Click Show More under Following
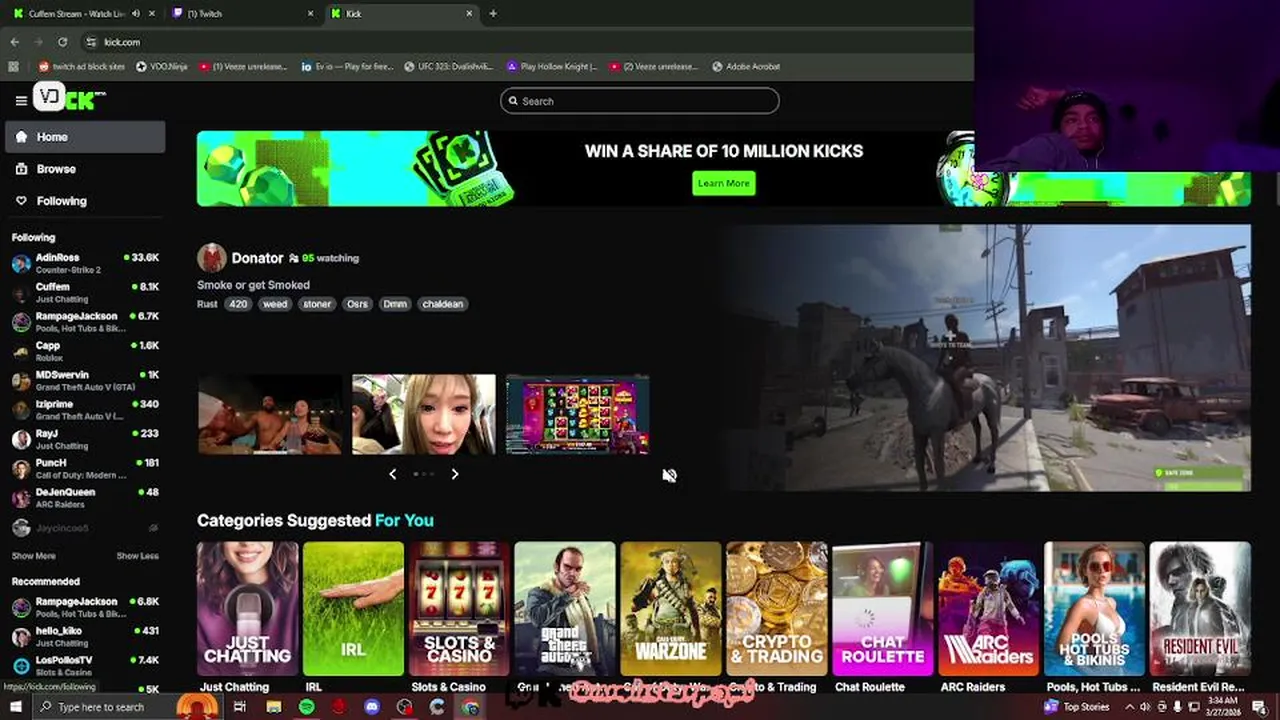The width and height of the screenshot is (1280, 720). 33,556
